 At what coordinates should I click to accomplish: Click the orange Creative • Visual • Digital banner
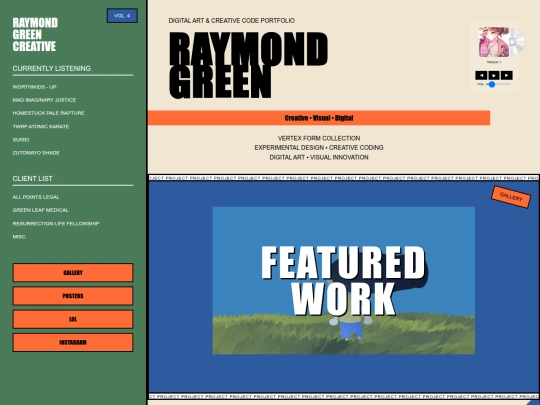point(319,118)
